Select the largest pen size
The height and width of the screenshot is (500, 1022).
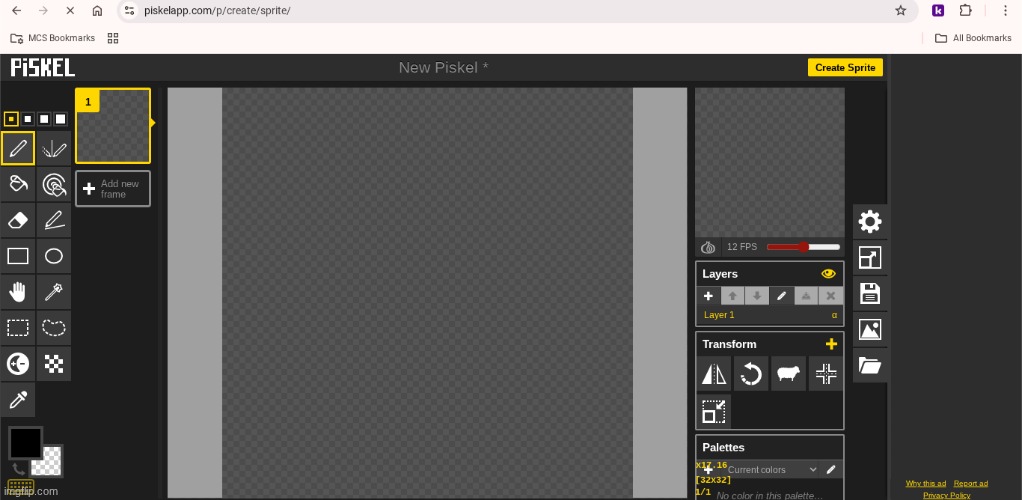[x=61, y=119]
